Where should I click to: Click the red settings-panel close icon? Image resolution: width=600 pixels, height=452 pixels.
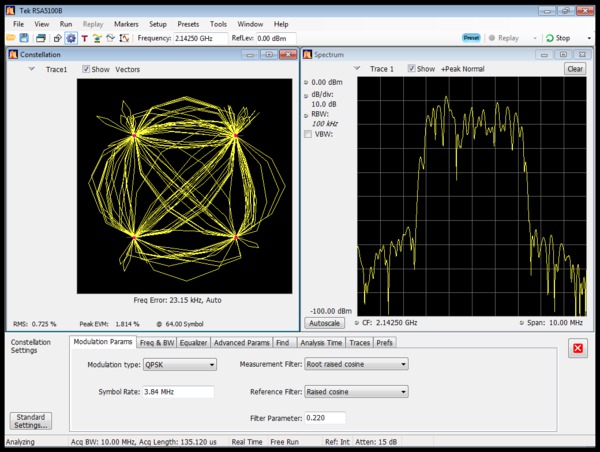tap(577, 348)
